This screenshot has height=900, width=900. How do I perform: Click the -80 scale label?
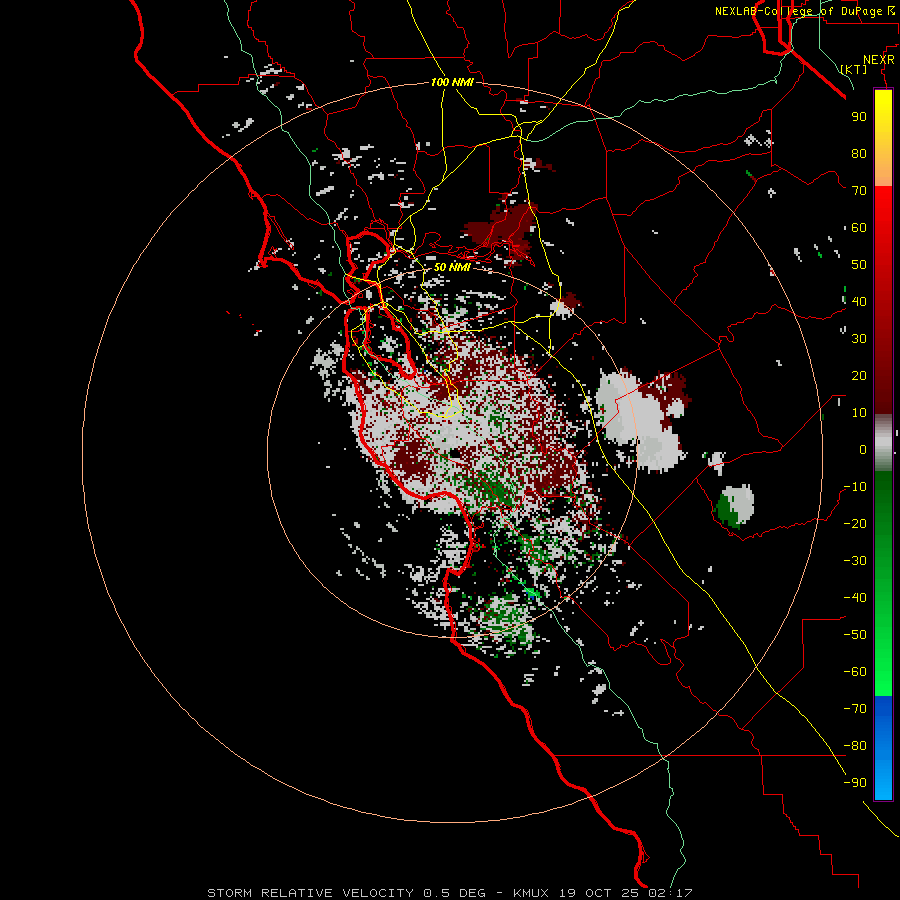855,746
